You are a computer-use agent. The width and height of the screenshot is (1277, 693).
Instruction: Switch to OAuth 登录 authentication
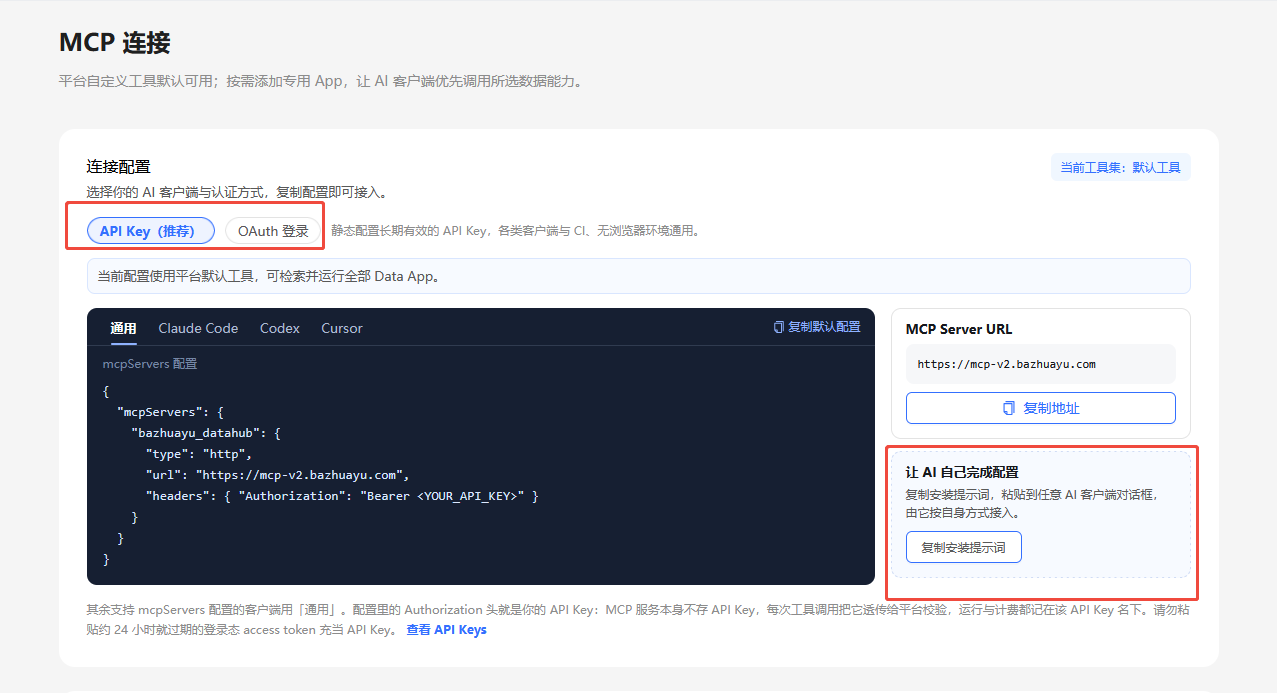[x=273, y=231]
